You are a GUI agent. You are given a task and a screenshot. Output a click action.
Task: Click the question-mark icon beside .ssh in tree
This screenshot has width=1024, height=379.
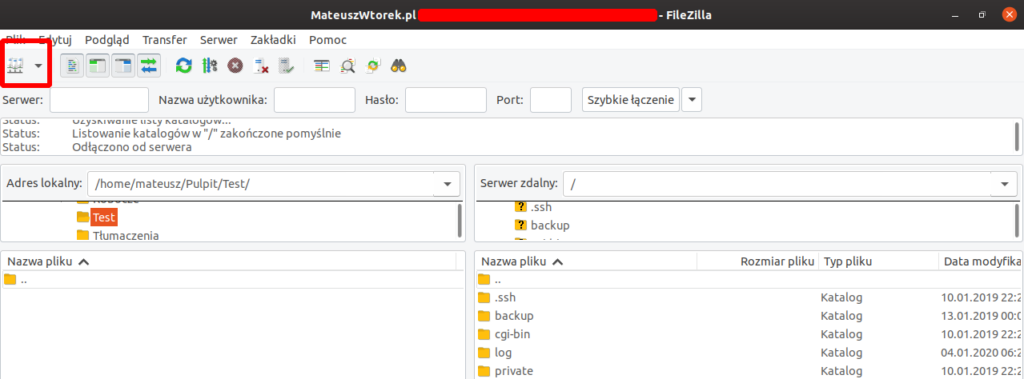coord(520,206)
